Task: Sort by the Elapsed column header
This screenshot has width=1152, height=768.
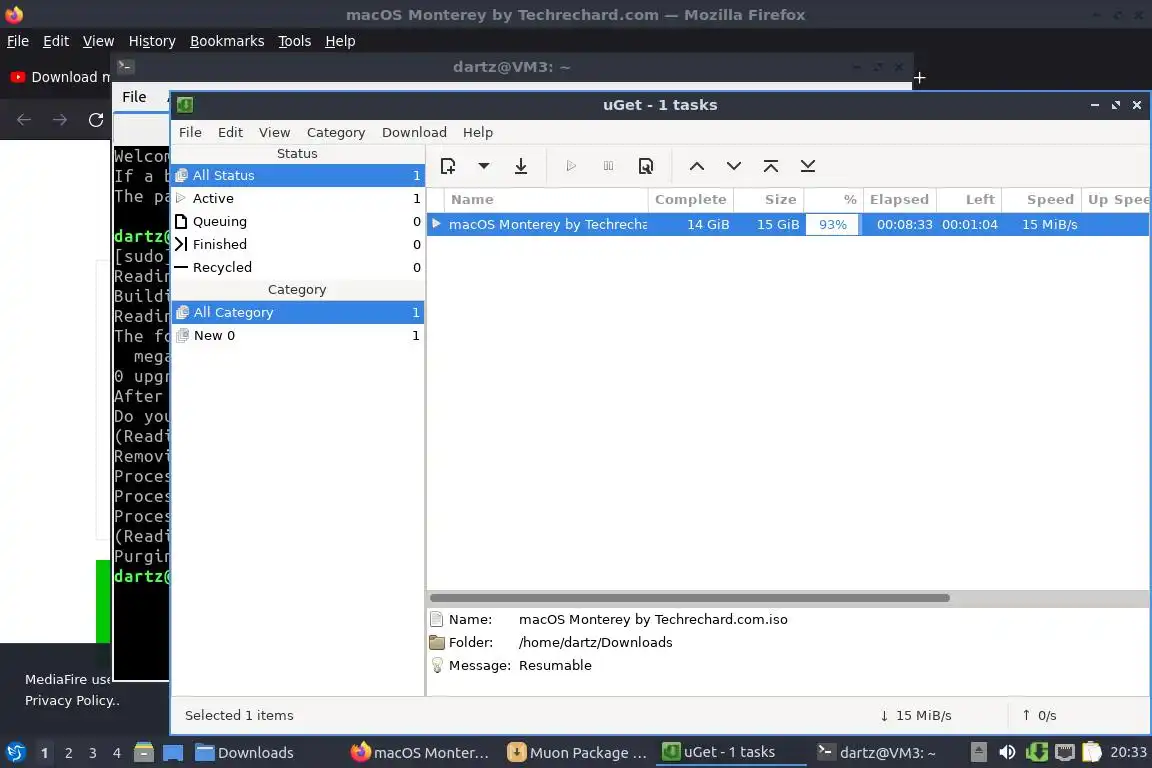Action: pyautogui.click(x=899, y=199)
